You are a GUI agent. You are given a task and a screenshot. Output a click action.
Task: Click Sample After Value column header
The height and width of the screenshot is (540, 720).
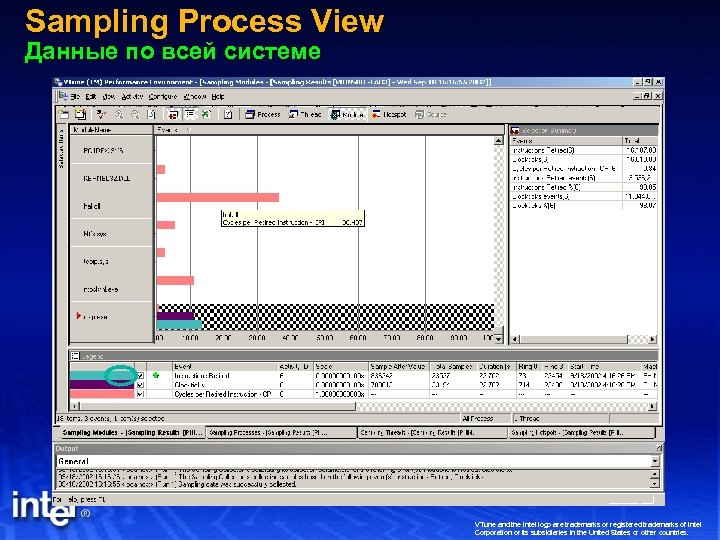(399, 366)
